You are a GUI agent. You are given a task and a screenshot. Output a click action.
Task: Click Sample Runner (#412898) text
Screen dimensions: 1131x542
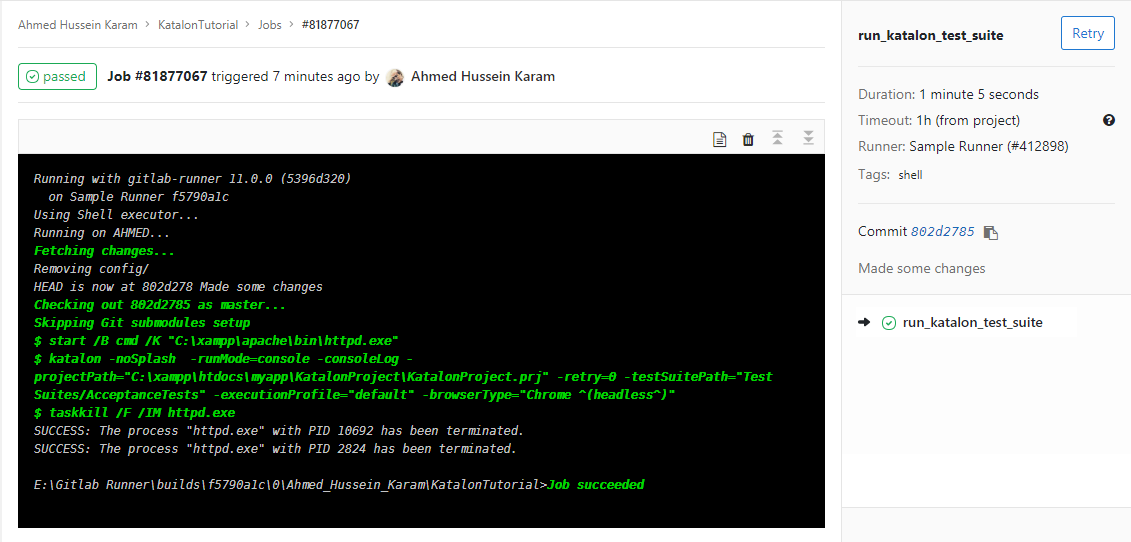point(989,147)
